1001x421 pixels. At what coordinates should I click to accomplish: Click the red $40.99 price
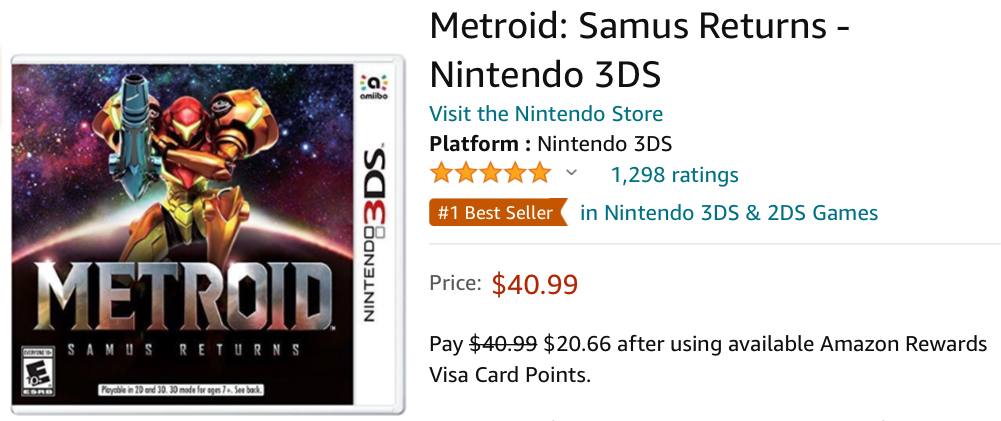(x=534, y=284)
